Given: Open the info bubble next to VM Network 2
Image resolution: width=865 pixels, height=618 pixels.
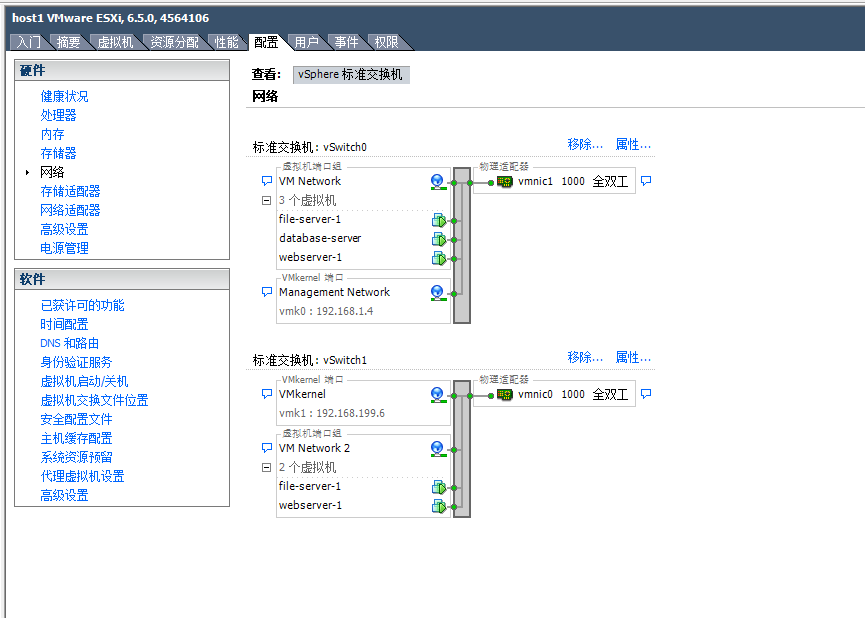Looking at the screenshot, I should [266, 447].
